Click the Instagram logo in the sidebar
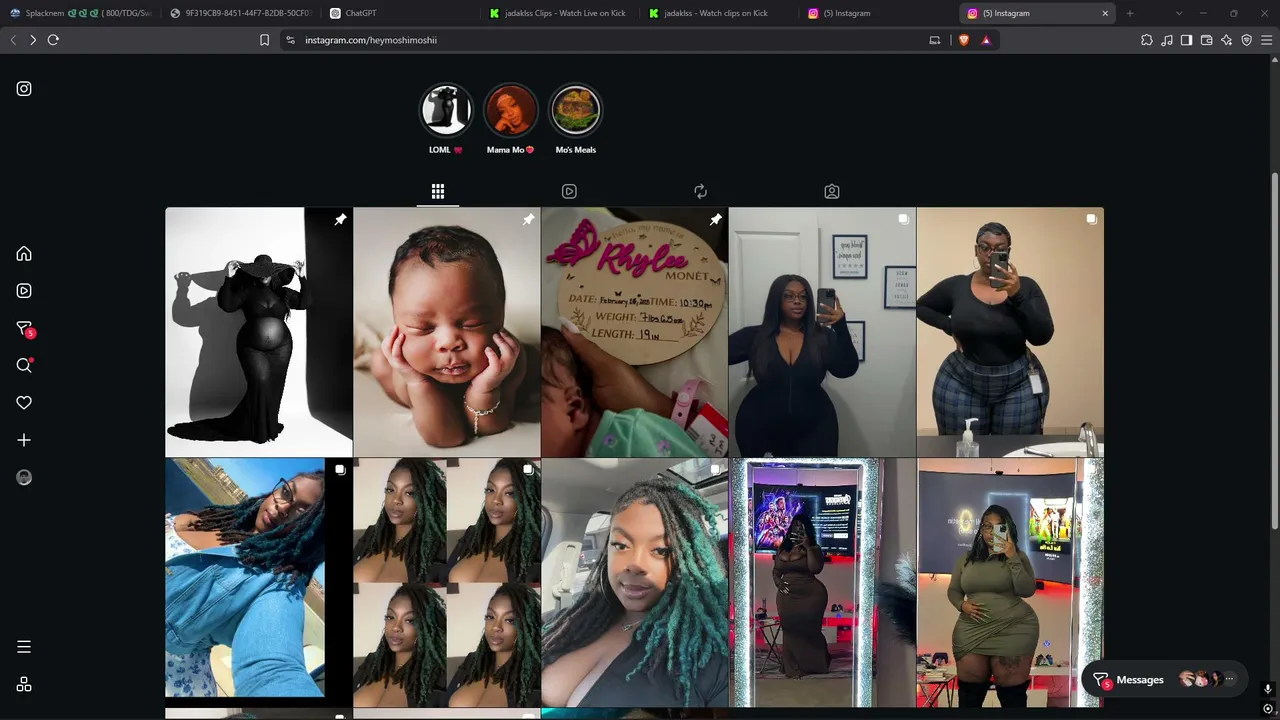The image size is (1280, 720). pyautogui.click(x=24, y=89)
